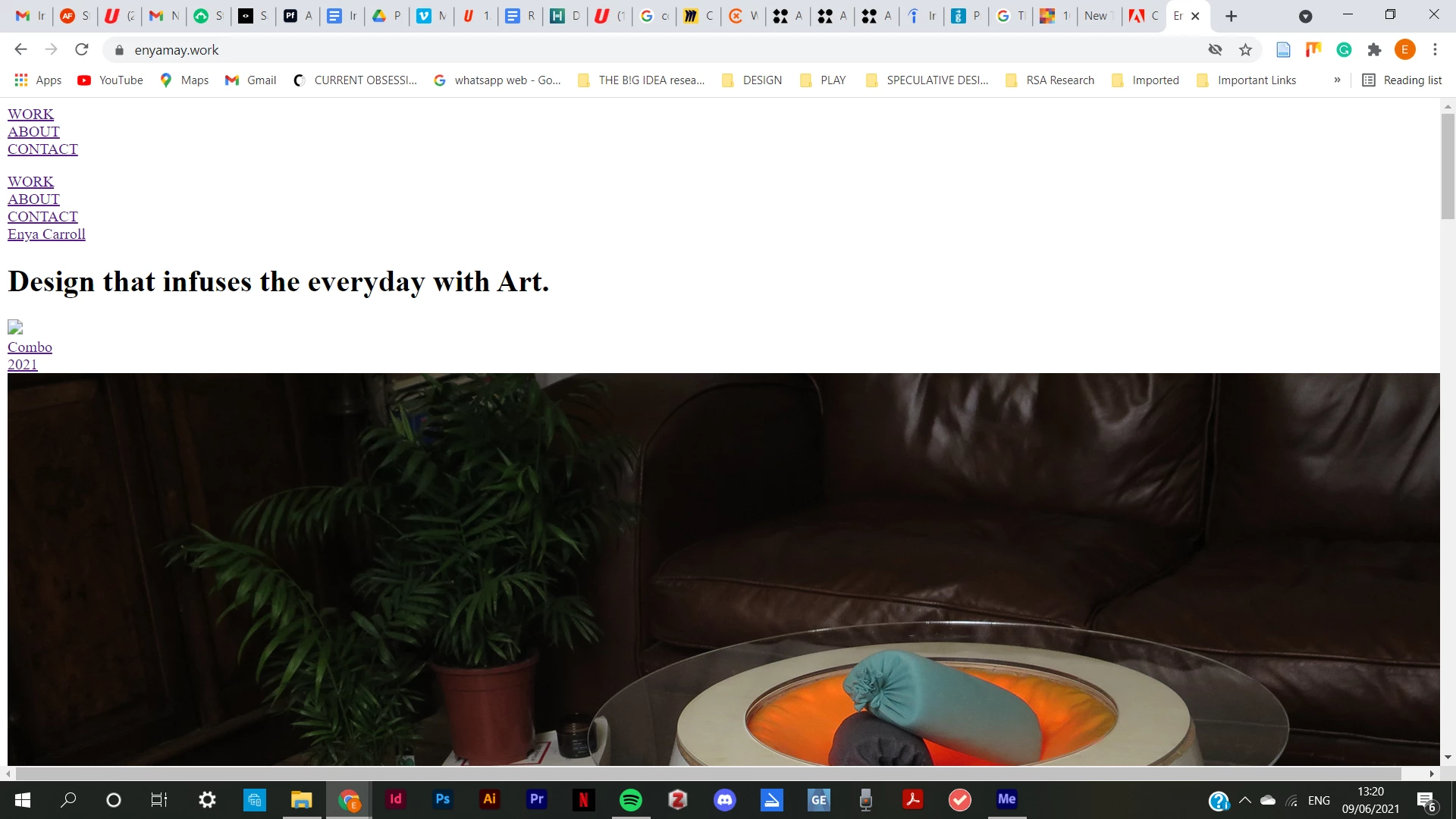Open the Reading list panel
This screenshot has width=1456, height=819.
coord(1402,80)
